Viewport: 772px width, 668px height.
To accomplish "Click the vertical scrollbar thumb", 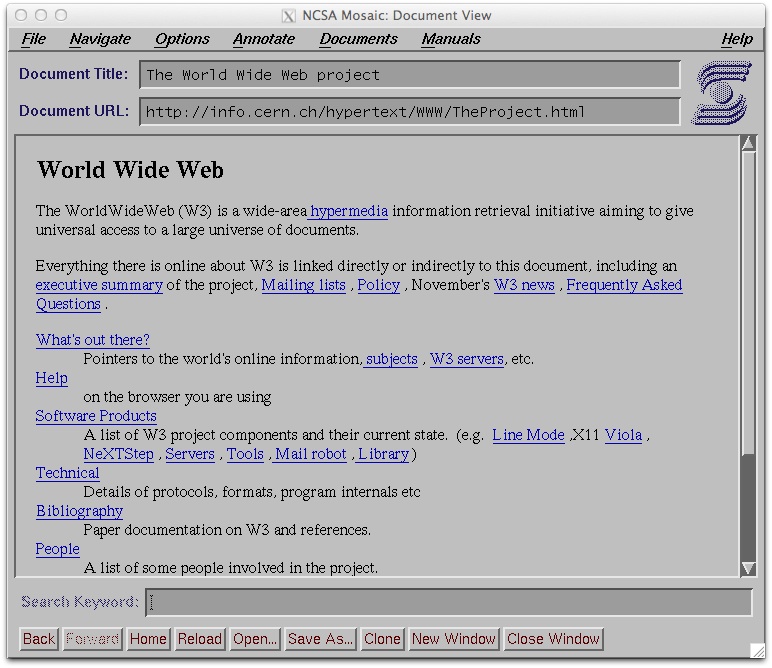I will (x=748, y=303).
